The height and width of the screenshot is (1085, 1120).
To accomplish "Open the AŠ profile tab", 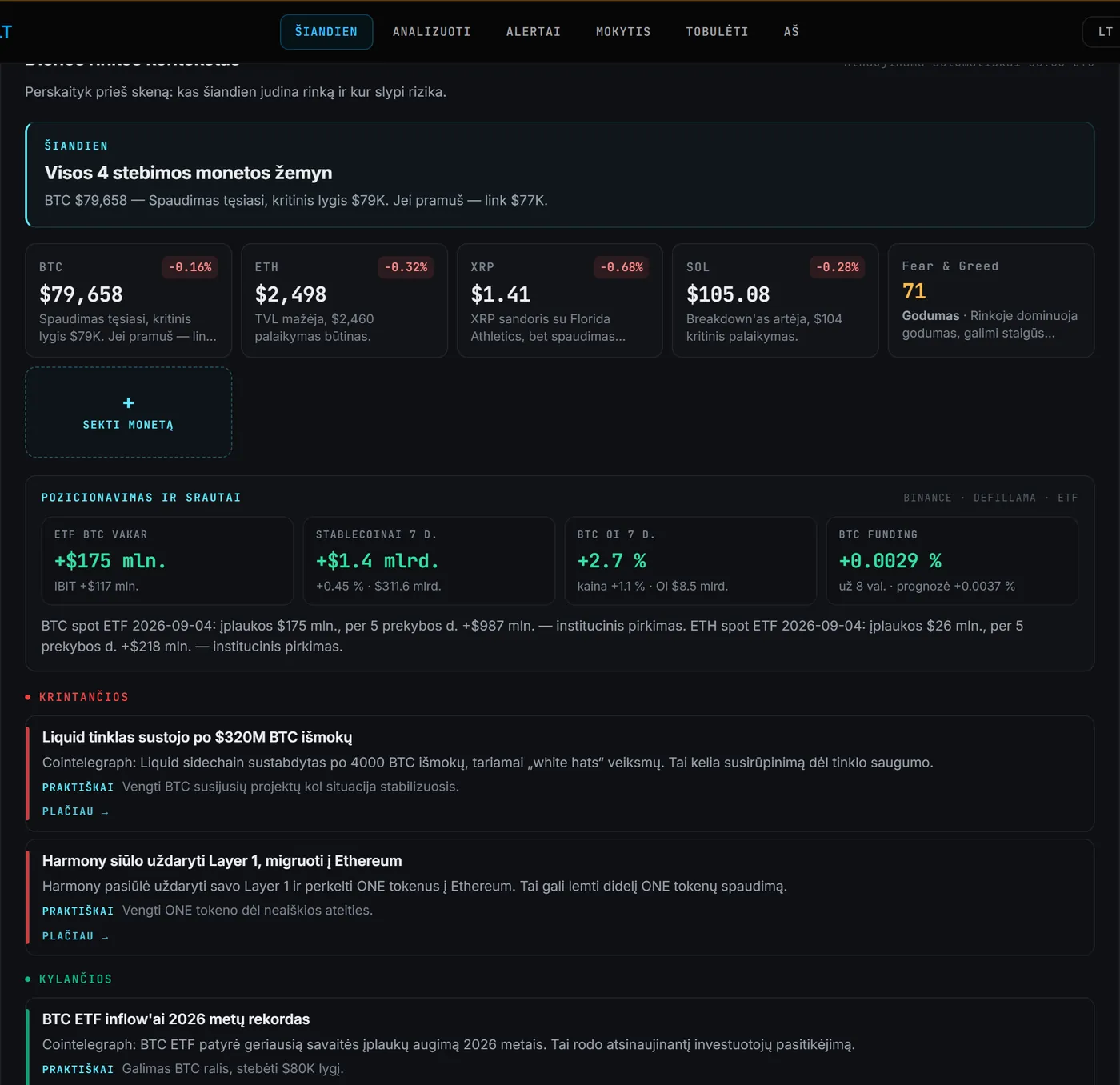I will [x=791, y=32].
